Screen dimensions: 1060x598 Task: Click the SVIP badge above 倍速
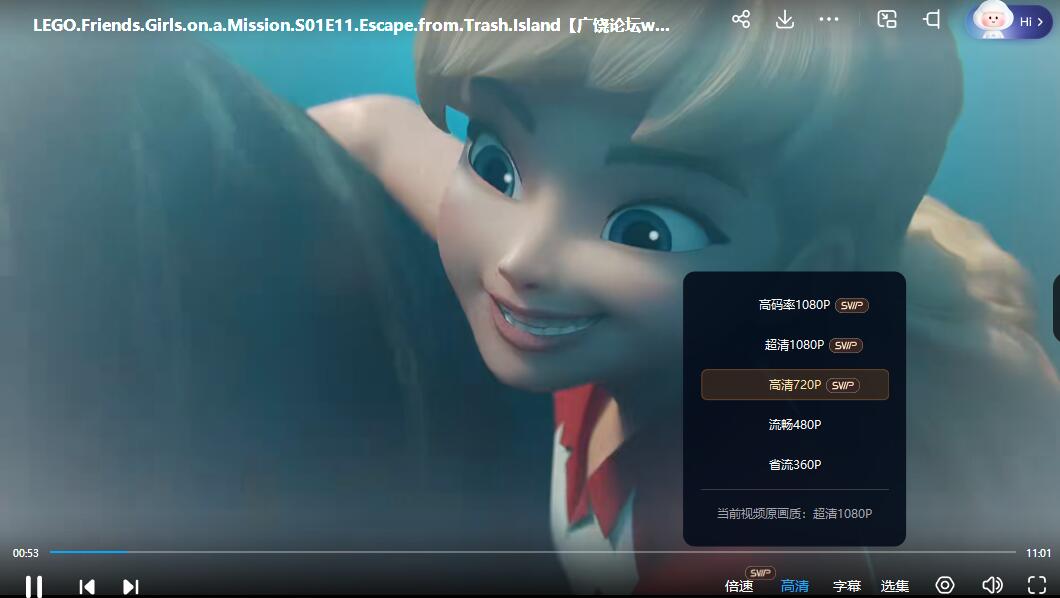760,572
